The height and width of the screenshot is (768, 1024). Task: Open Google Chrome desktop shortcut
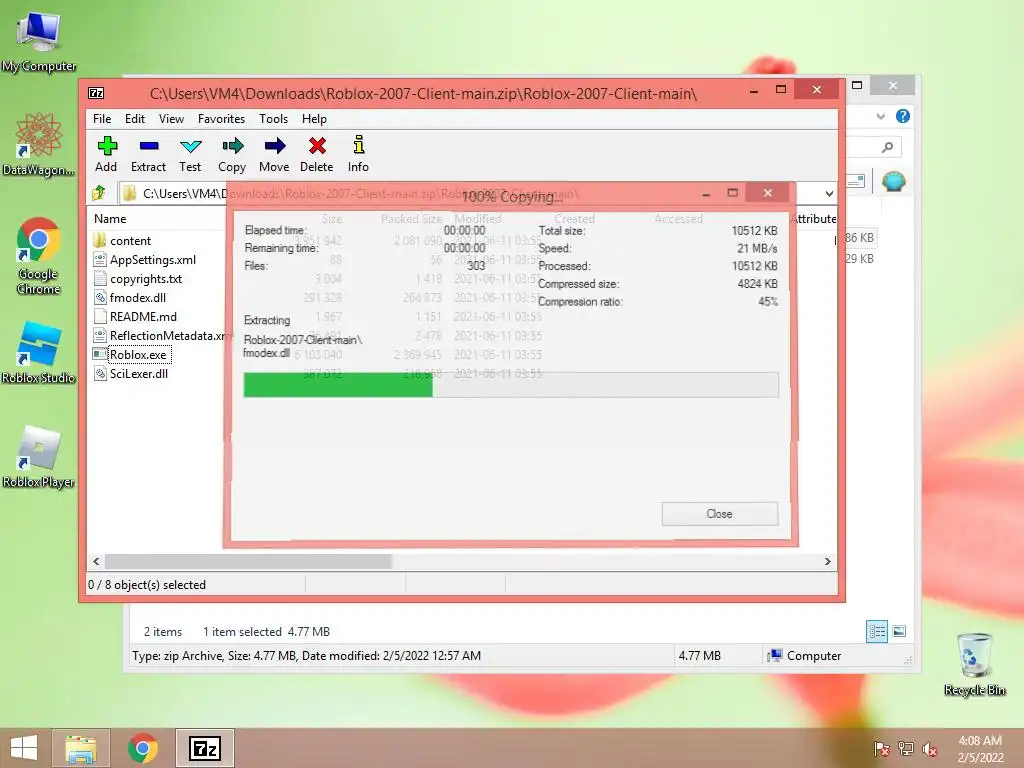[39, 255]
